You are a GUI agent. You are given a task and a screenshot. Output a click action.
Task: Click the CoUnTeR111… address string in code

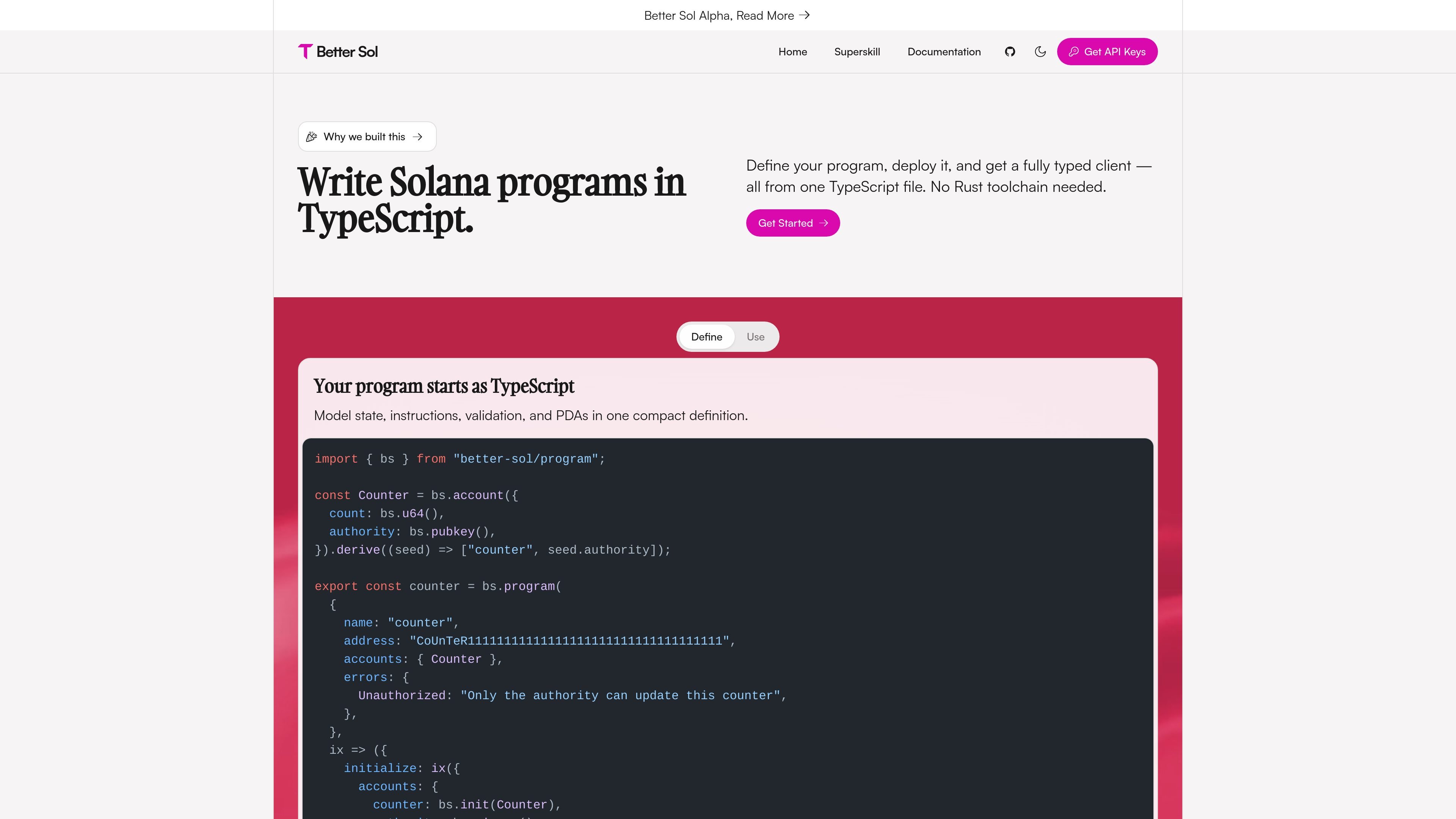570,641
